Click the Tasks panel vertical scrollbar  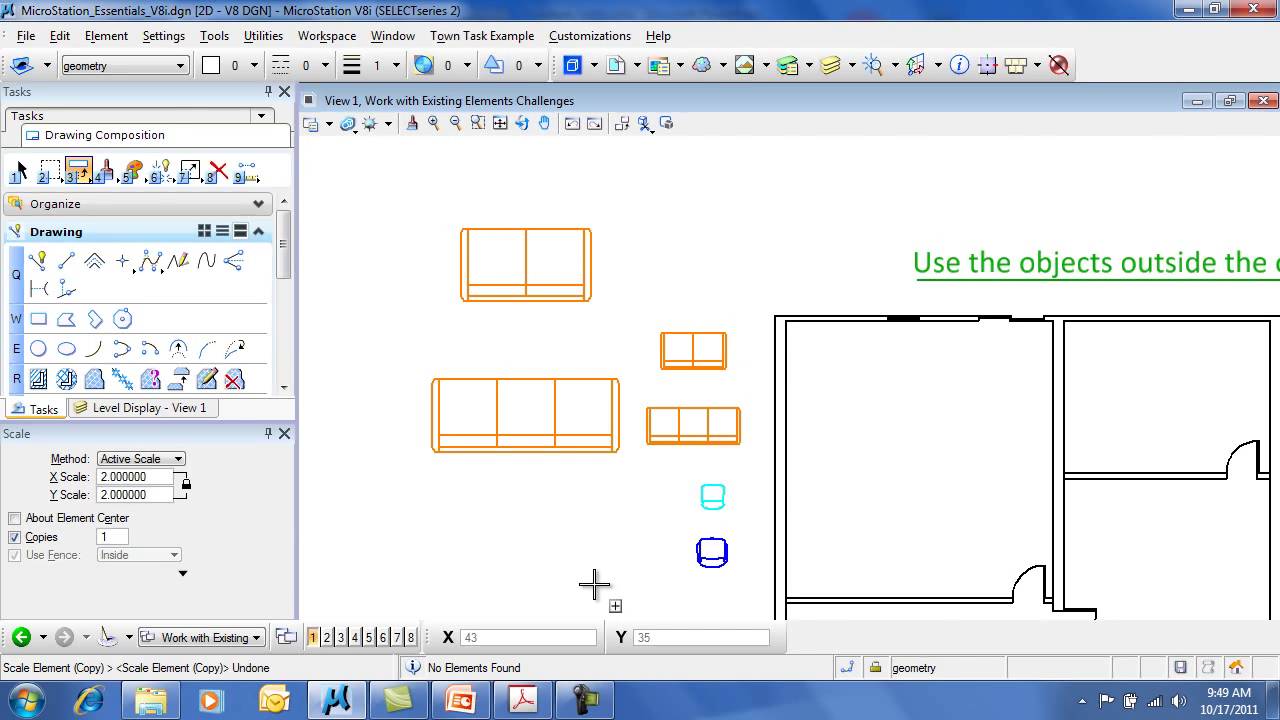[x=284, y=295]
